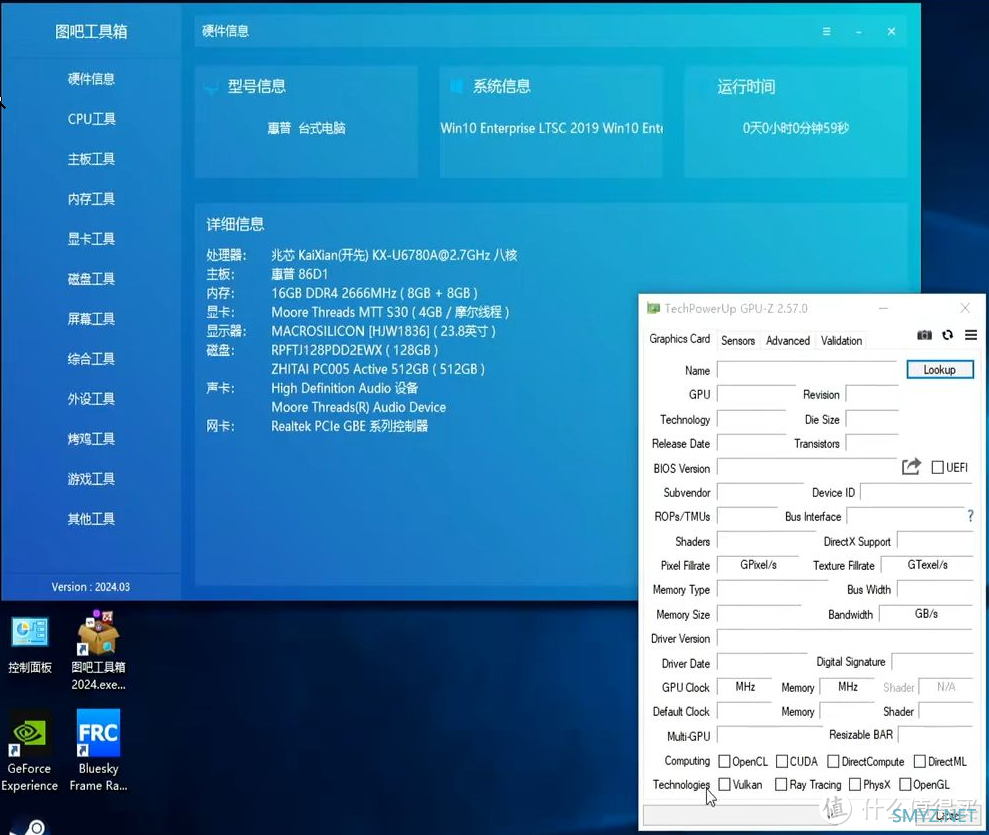The image size is (989, 835).
Task: Close the GPU-Z window
Action: point(965,308)
